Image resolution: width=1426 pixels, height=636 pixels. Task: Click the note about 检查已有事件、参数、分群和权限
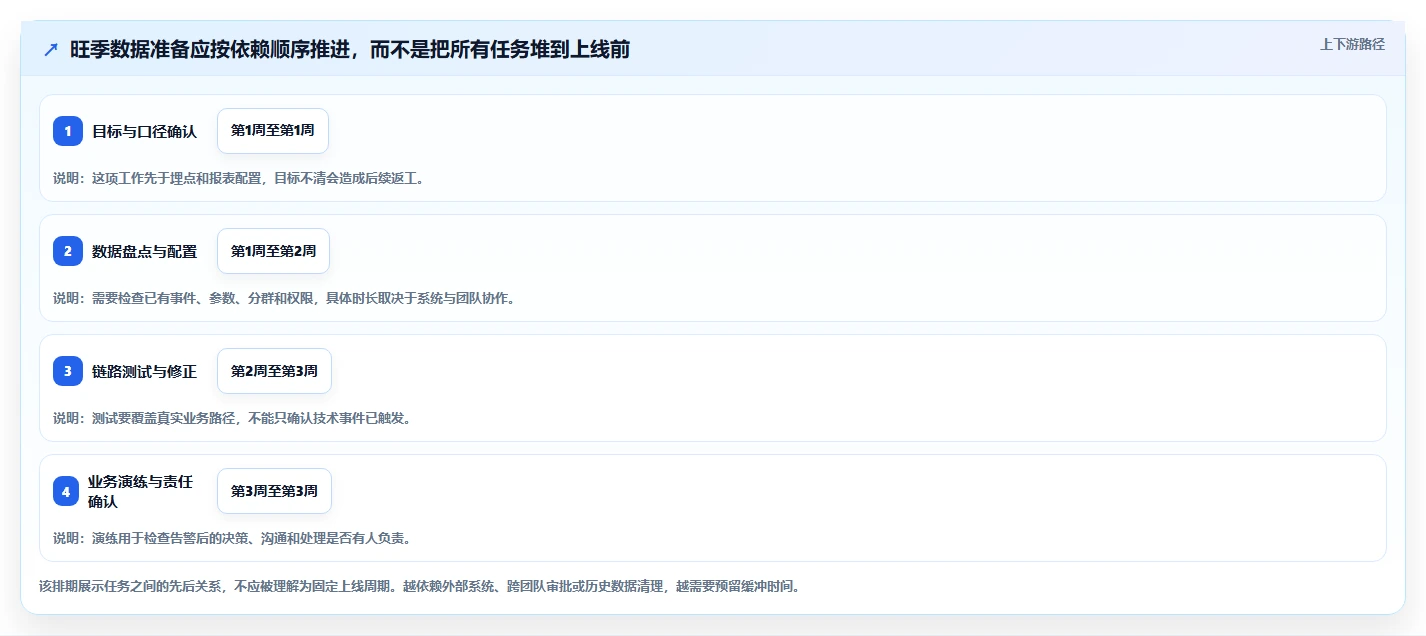click(x=284, y=298)
